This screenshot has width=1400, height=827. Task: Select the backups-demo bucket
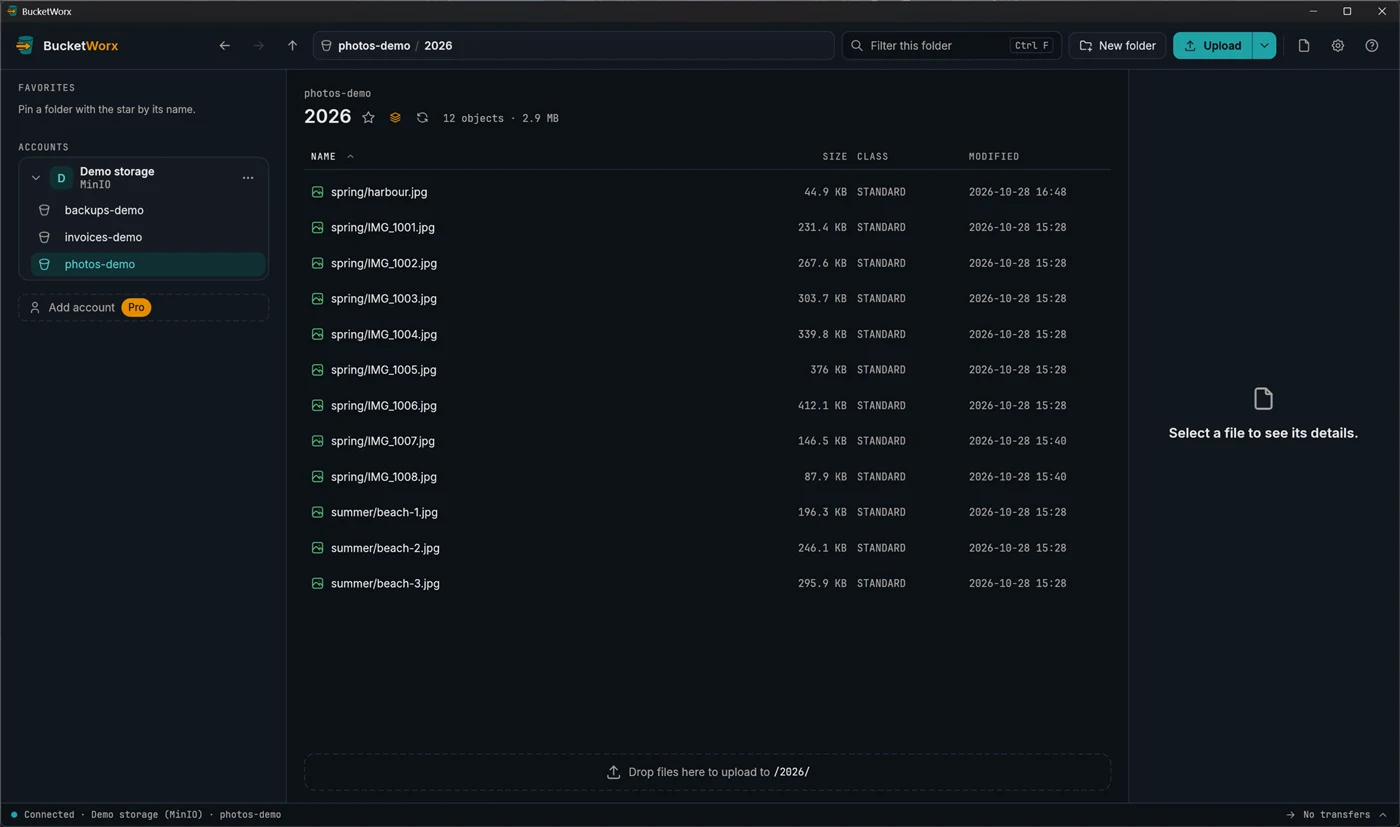(148, 210)
